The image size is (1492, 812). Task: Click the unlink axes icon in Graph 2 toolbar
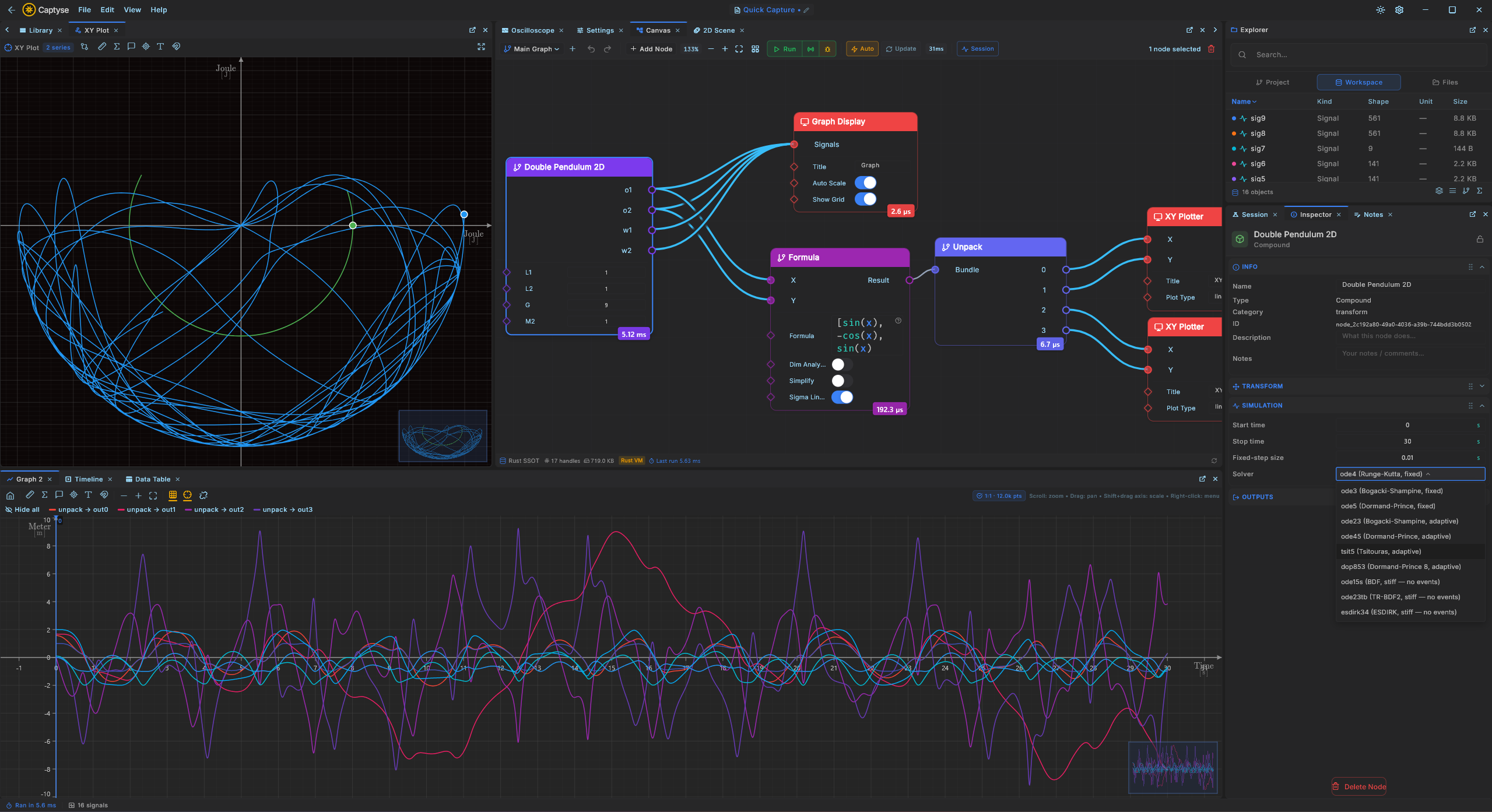[203, 495]
